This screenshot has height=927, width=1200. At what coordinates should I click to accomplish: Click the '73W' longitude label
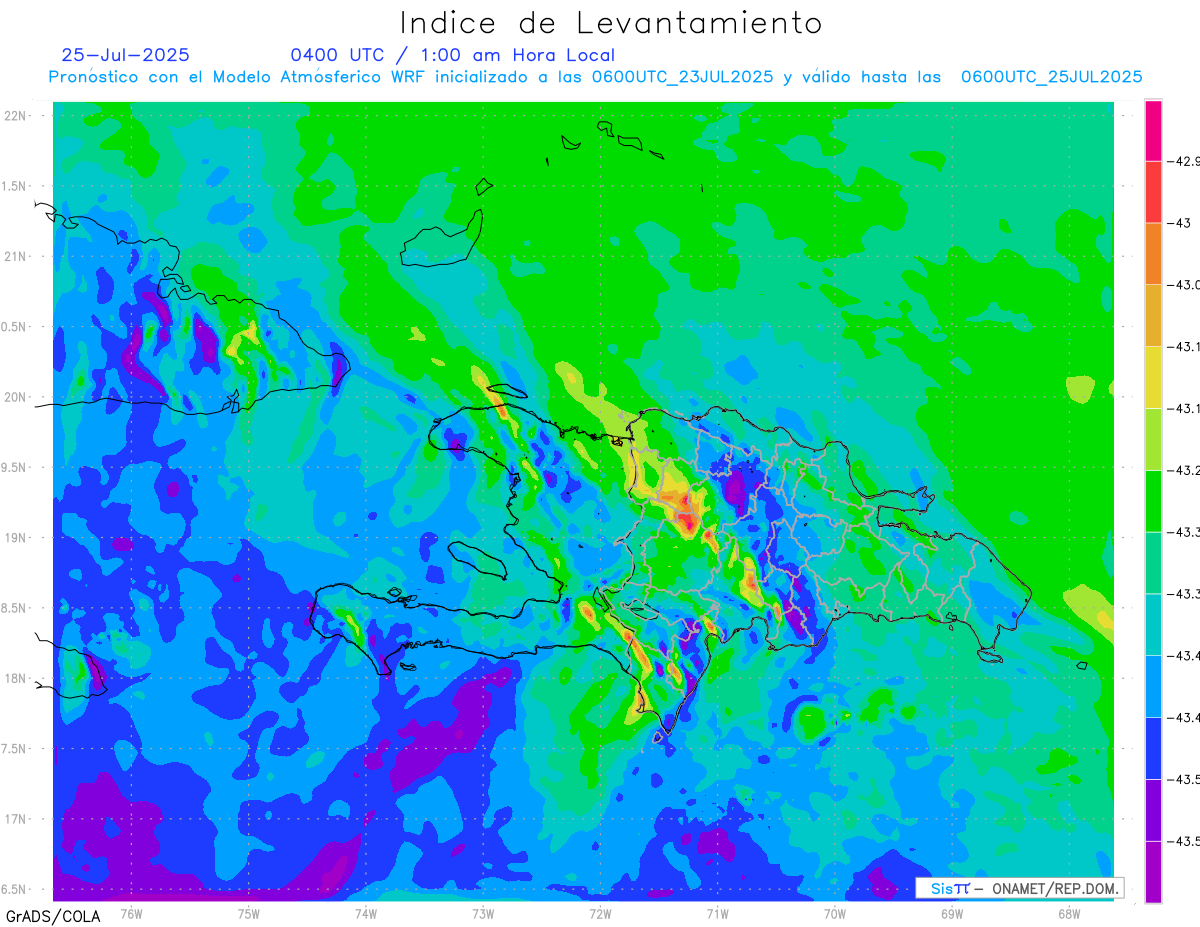[483, 913]
